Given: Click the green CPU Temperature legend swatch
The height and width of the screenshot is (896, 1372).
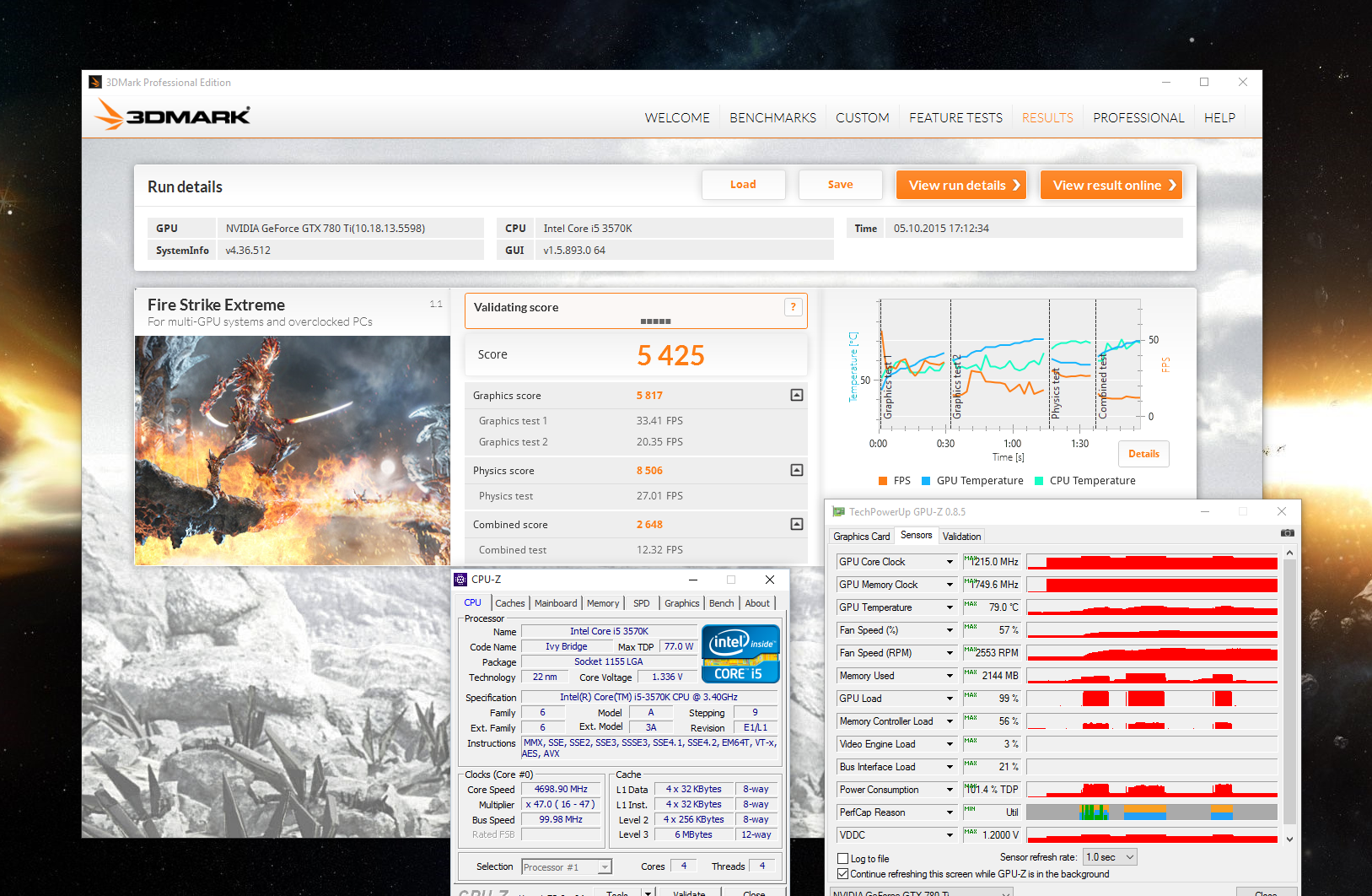Looking at the screenshot, I should tap(1039, 481).
